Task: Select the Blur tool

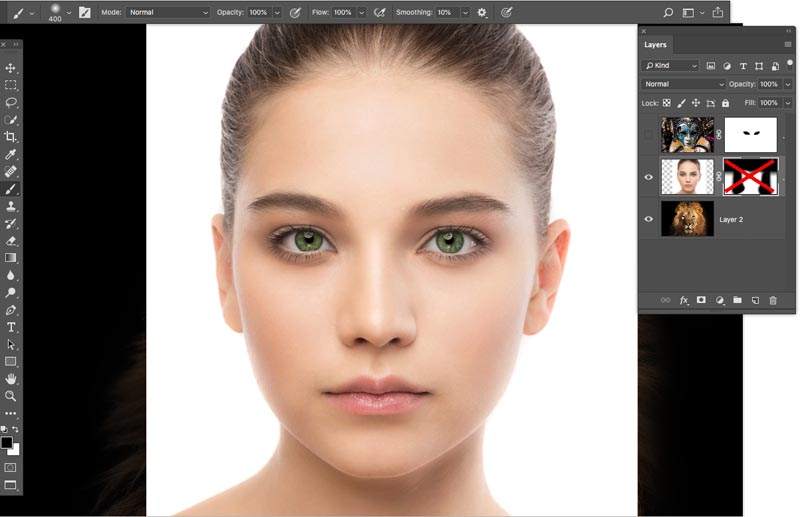Action: click(x=10, y=275)
